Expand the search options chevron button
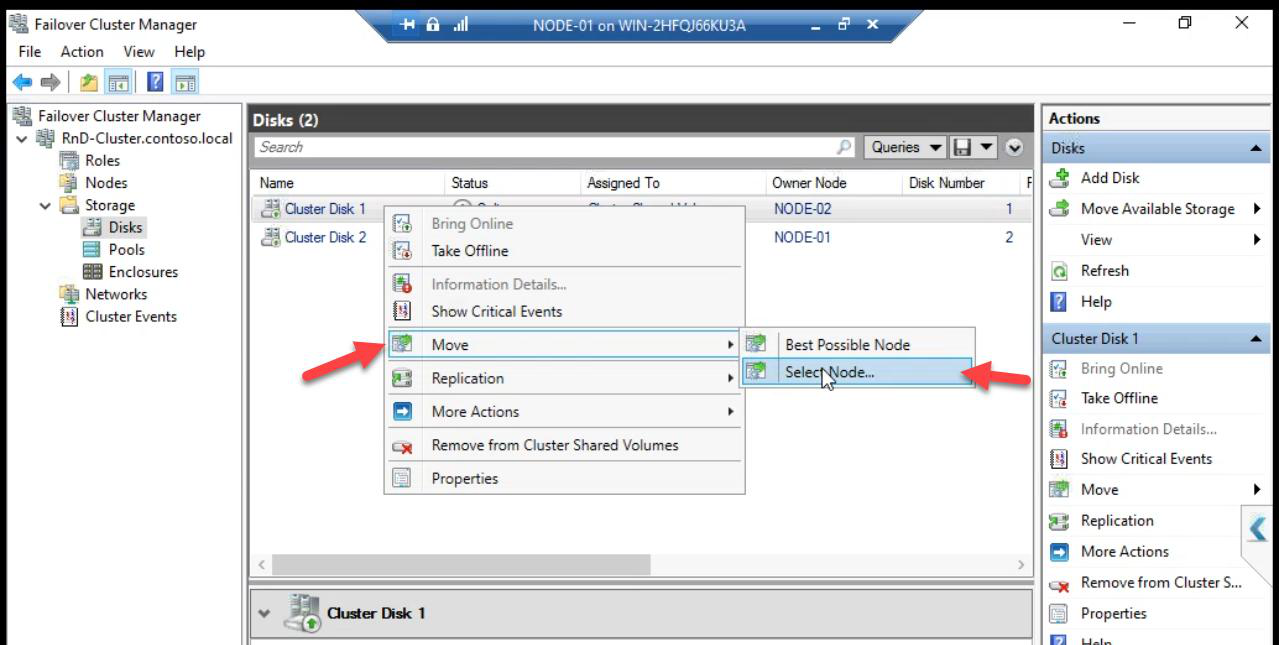 click(x=1014, y=147)
